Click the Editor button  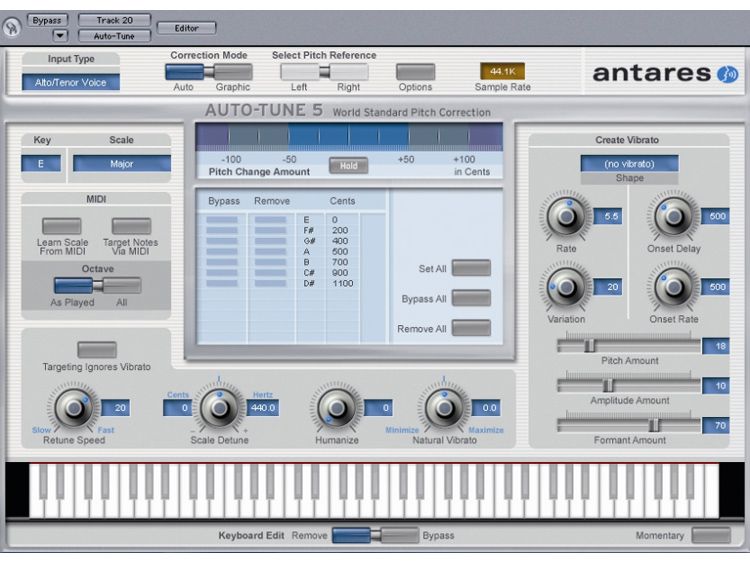click(x=187, y=28)
